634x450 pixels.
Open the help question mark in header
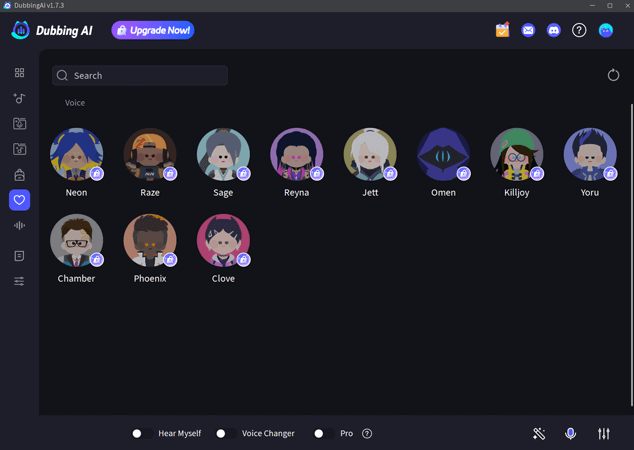click(x=579, y=30)
